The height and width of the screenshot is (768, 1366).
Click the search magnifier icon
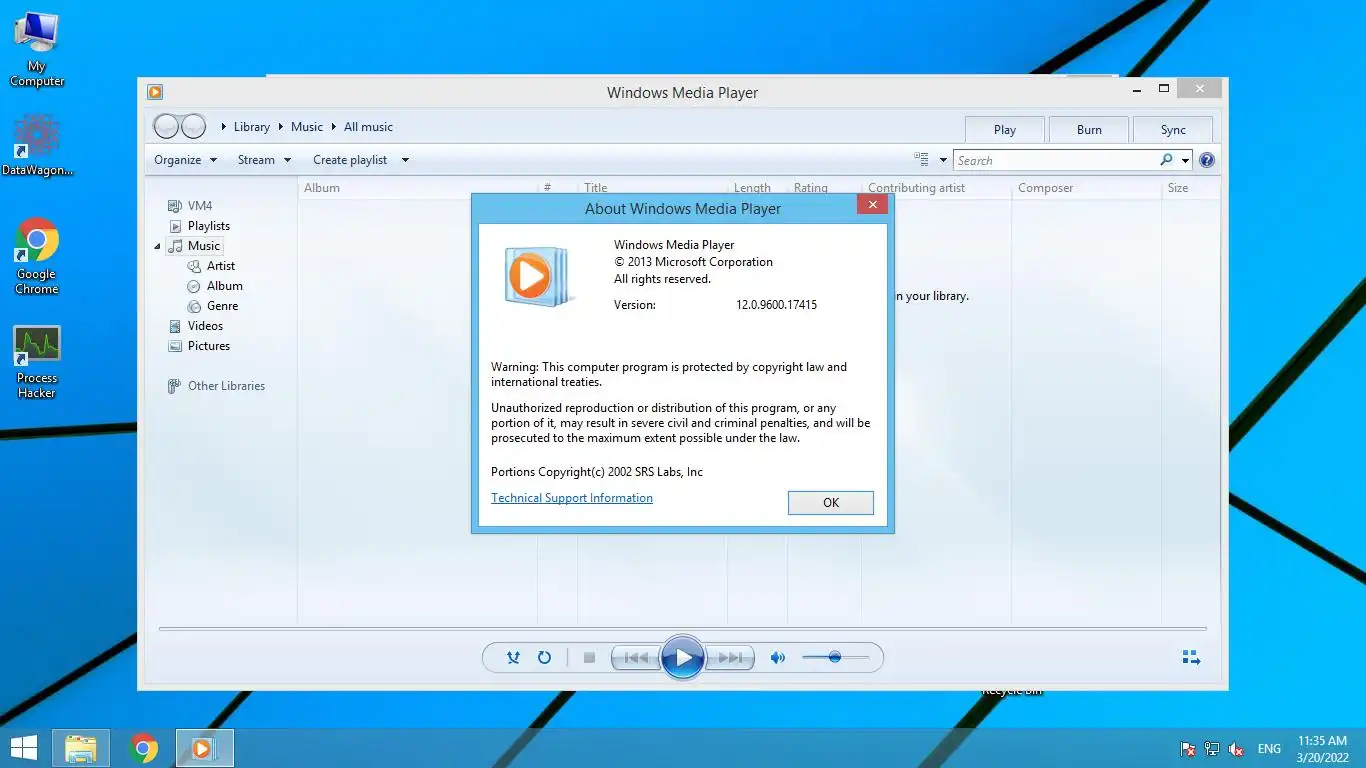tap(1166, 160)
